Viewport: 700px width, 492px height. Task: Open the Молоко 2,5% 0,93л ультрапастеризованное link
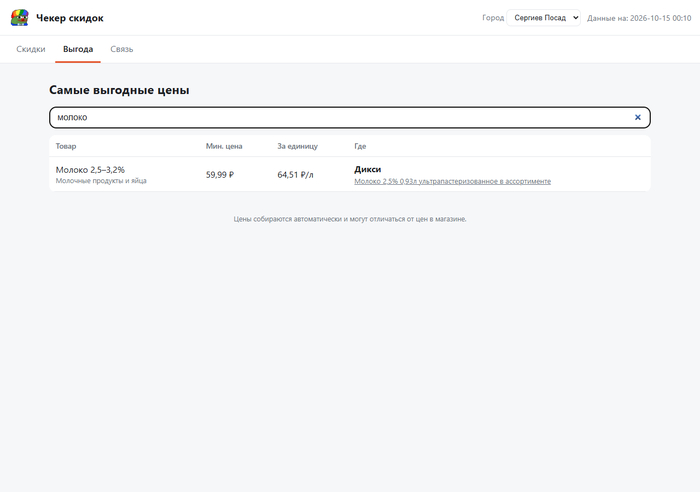coord(452,181)
